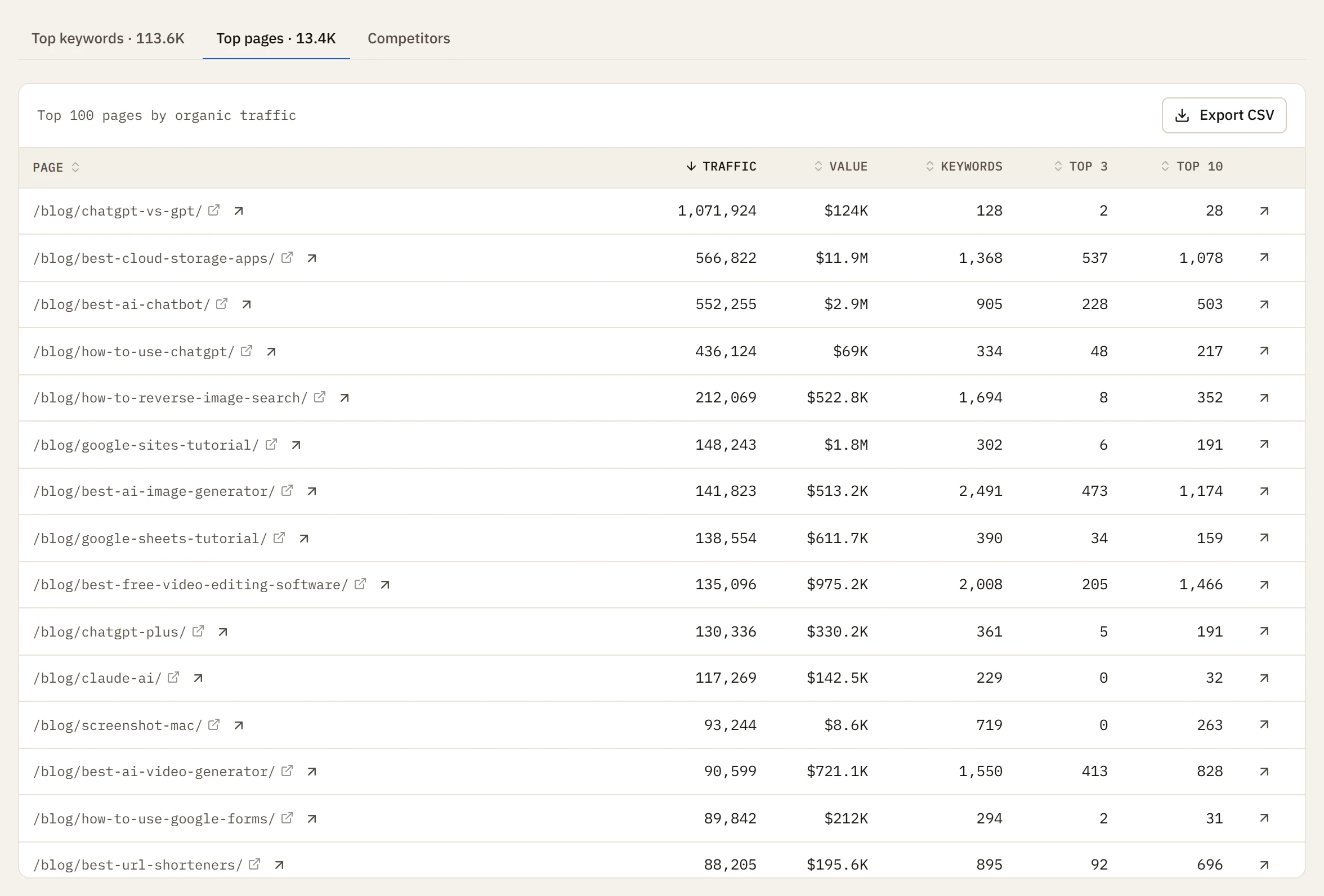1324x896 pixels.
Task: Click the value cell $721.1K
Action: tap(837, 771)
